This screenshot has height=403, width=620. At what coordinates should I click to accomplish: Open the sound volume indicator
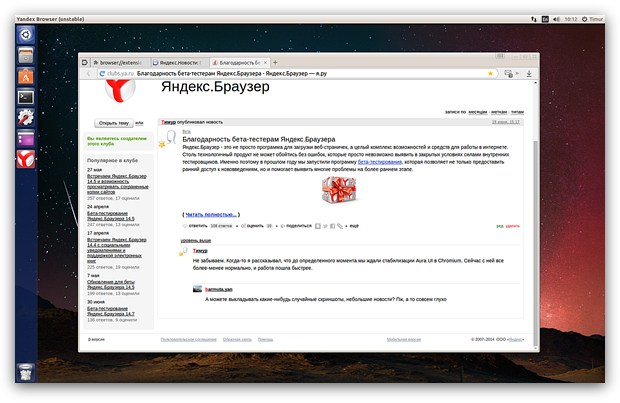(x=556, y=19)
